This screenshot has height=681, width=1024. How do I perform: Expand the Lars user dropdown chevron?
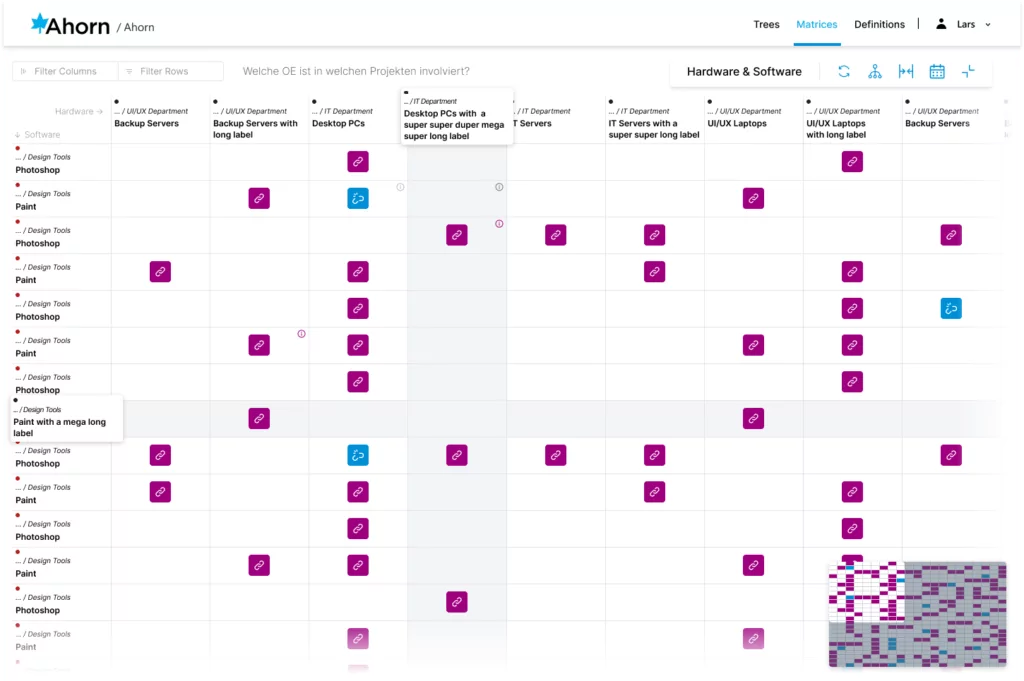tap(988, 25)
